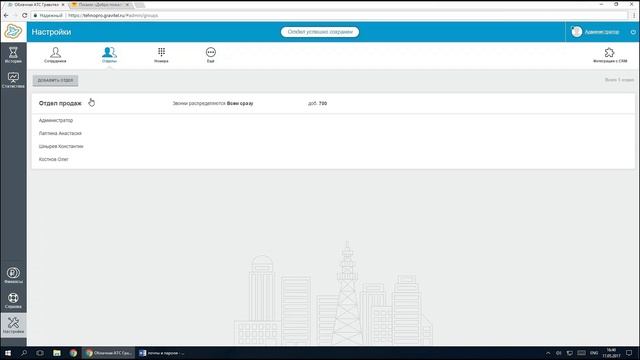
Task: Open the История section in the sidebar
Action: [13, 55]
